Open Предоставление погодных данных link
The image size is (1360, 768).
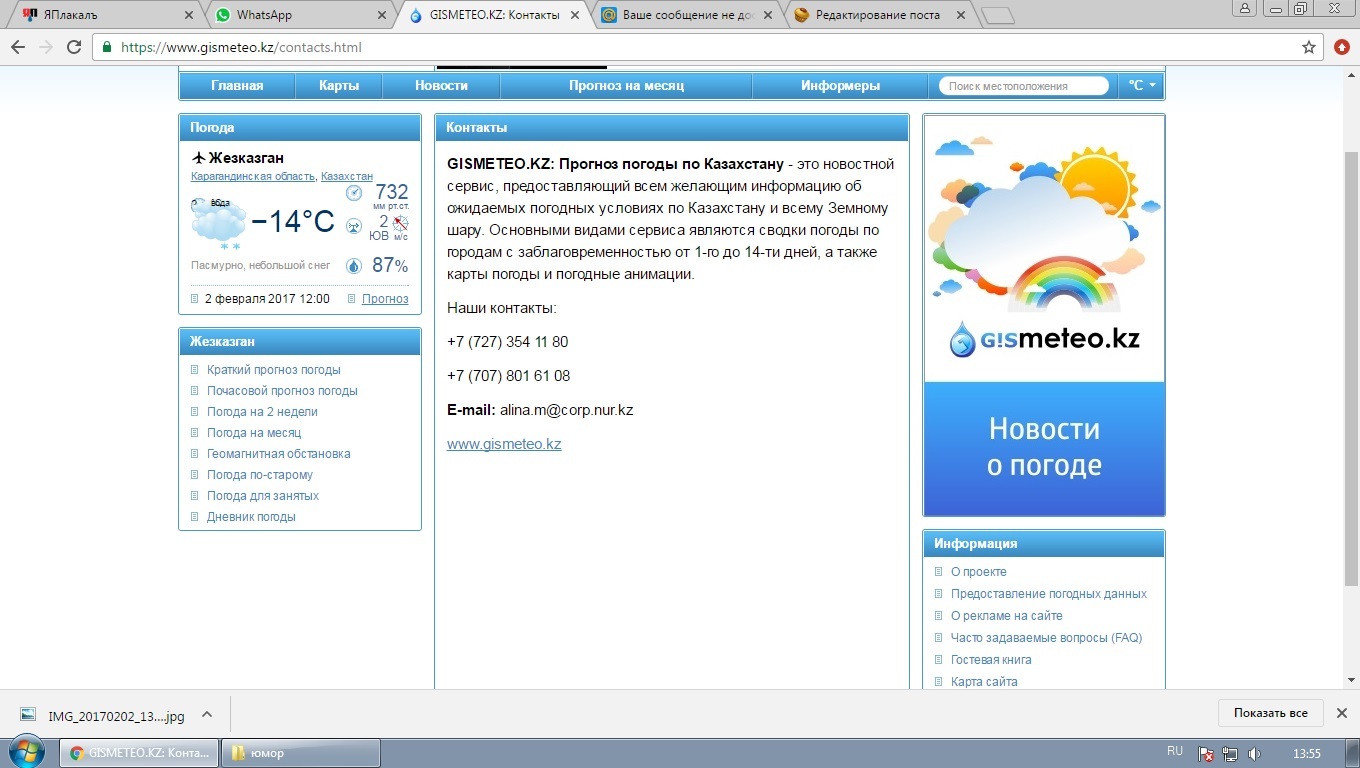pos(1049,594)
